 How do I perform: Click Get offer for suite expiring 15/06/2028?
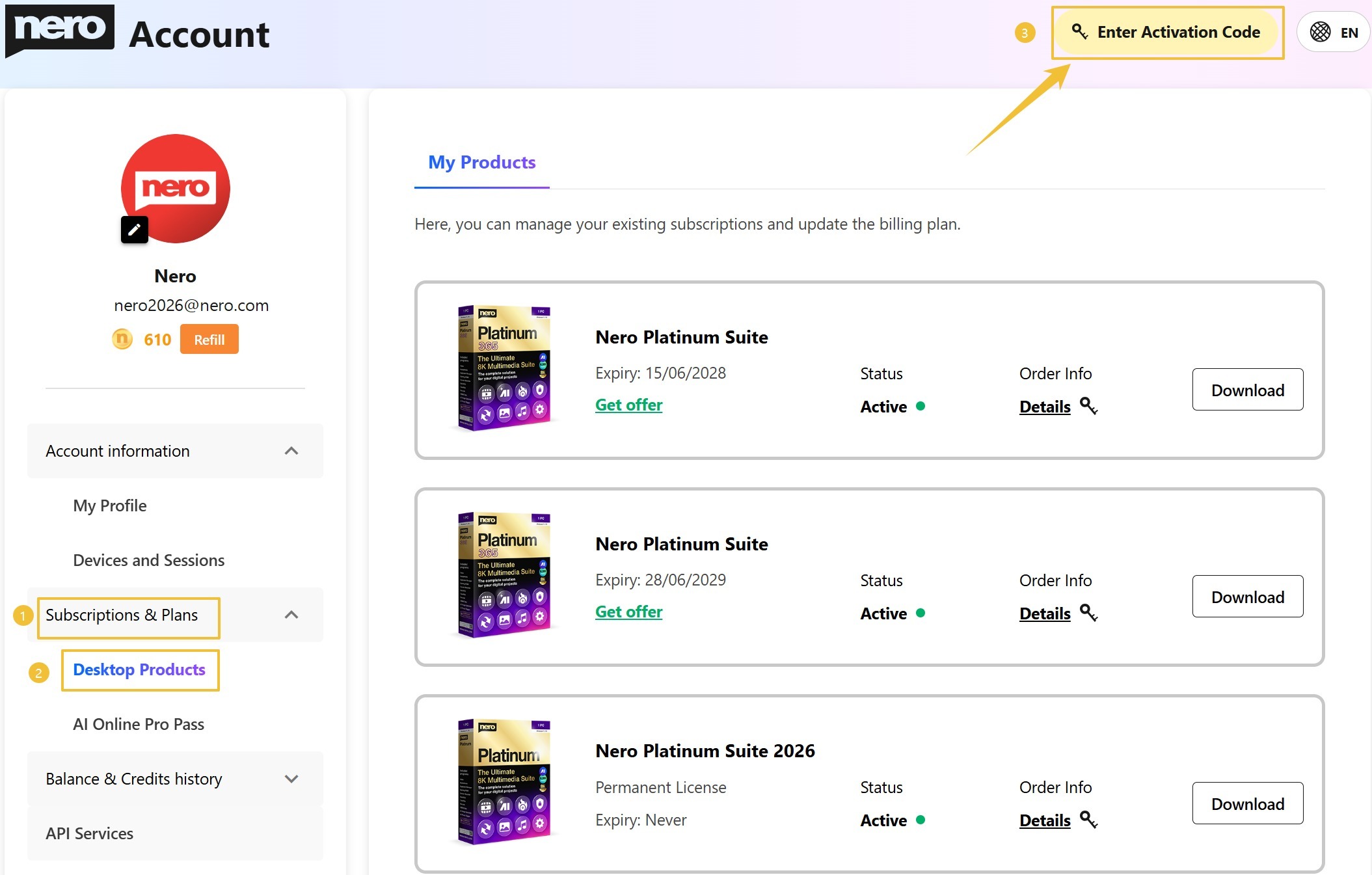coord(629,405)
